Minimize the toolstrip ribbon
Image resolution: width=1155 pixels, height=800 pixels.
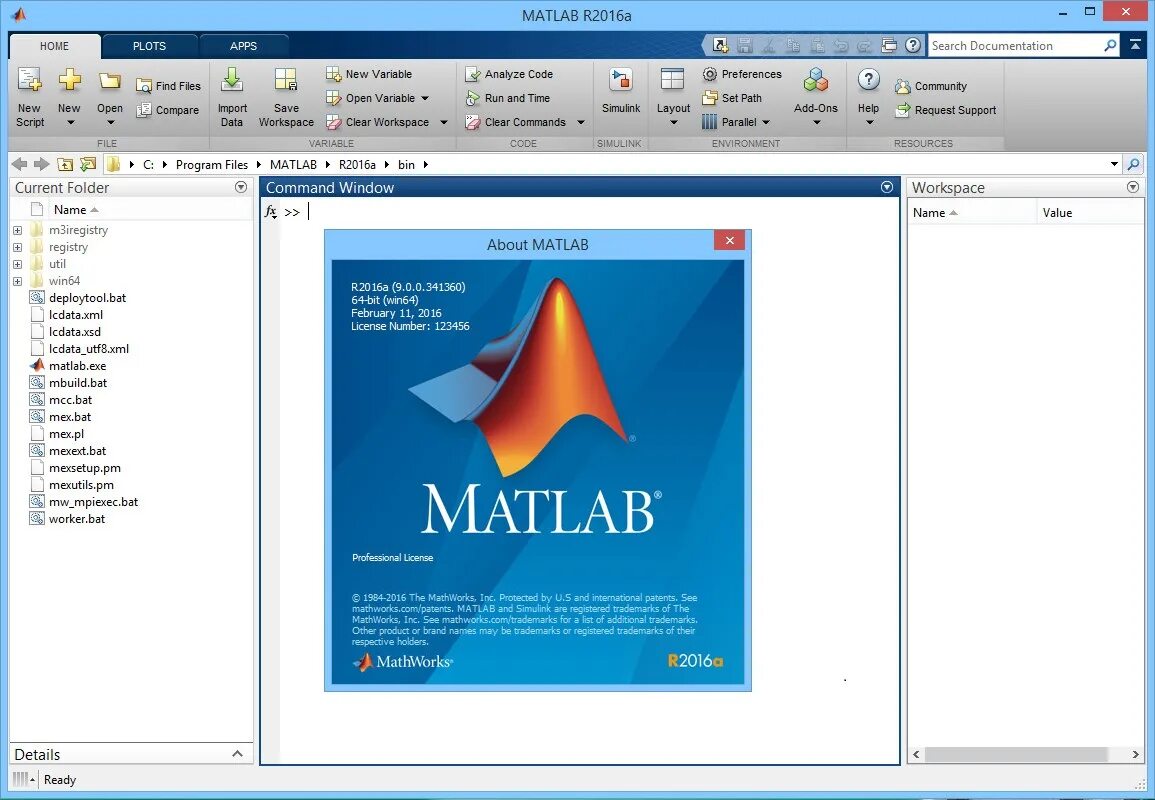[x=1135, y=46]
